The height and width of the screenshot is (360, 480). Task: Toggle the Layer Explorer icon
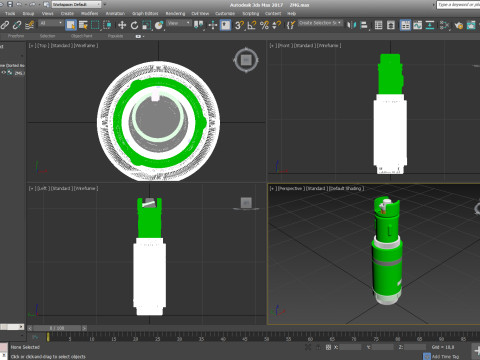(x=391, y=25)
